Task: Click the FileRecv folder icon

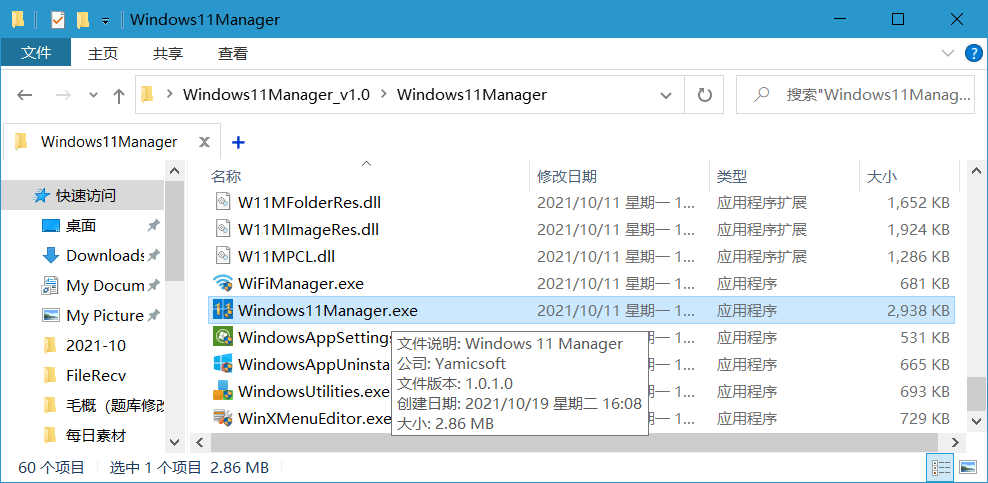Action: tap(50, 375)
